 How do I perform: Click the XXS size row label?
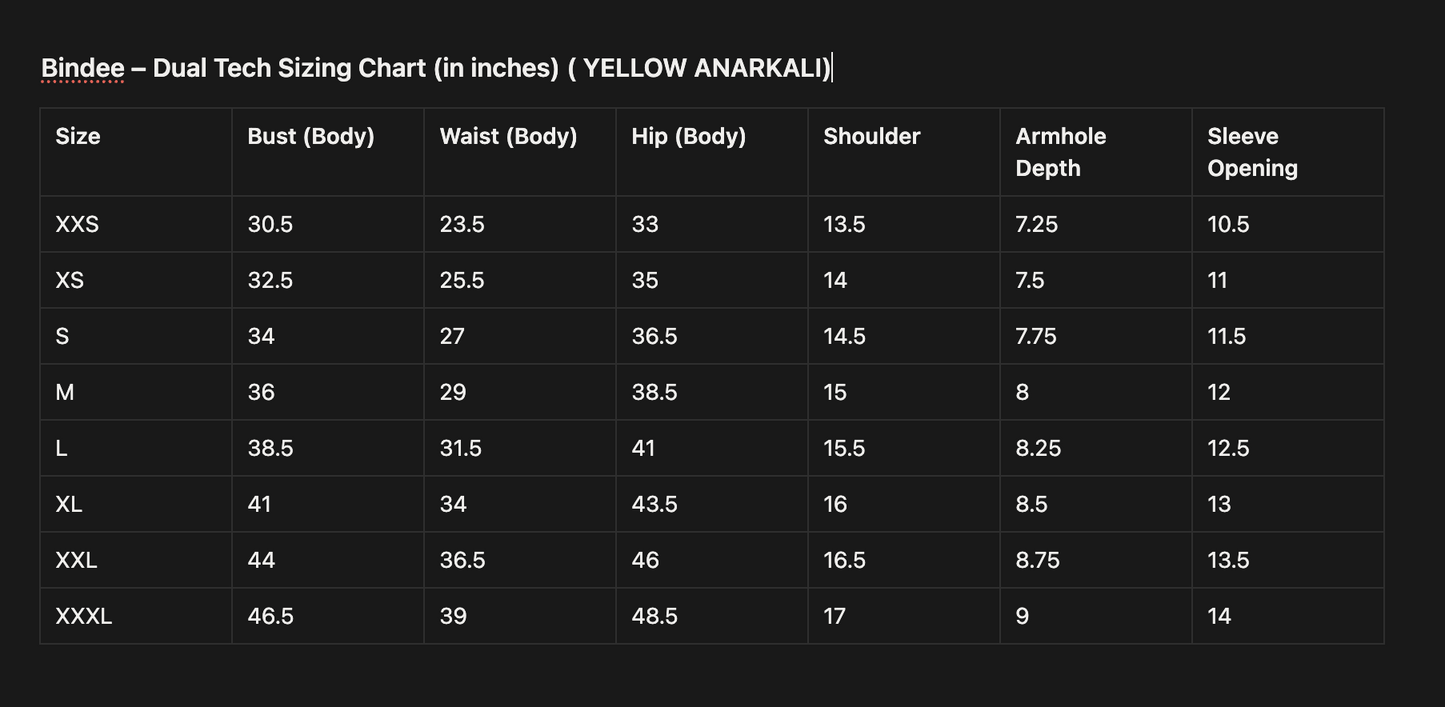click(x=77, y=224)
